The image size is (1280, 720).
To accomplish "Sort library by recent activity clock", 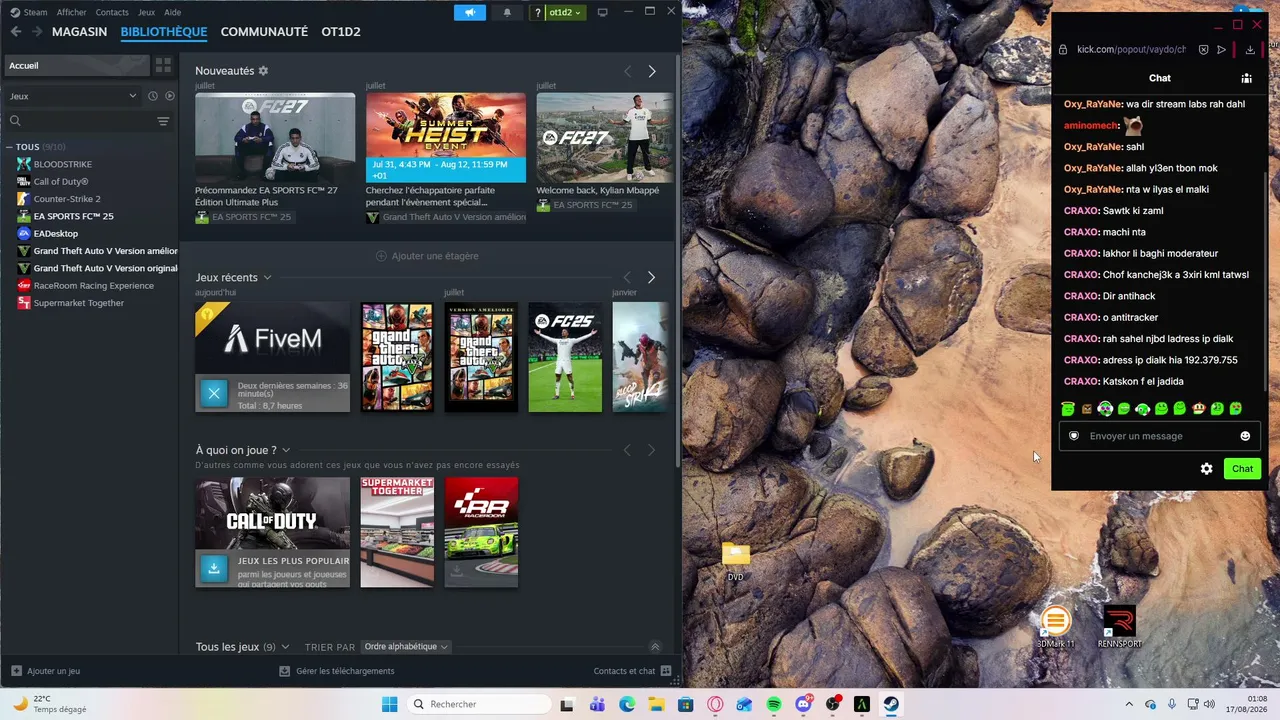I will click(x=152, y=96).
